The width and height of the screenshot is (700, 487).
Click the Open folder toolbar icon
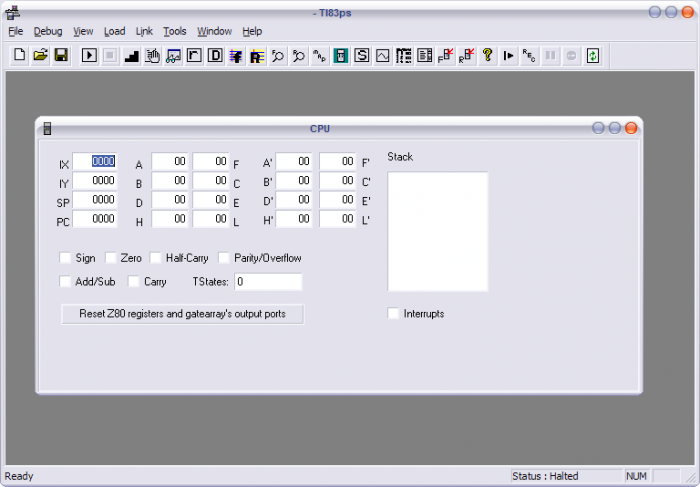click(x=40, y=55)
